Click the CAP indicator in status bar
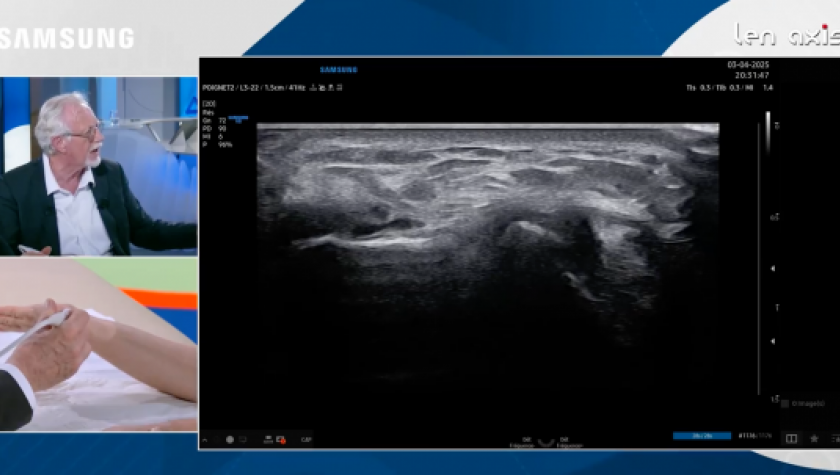The height and width of the screenshot is (475, 840). 306,439
